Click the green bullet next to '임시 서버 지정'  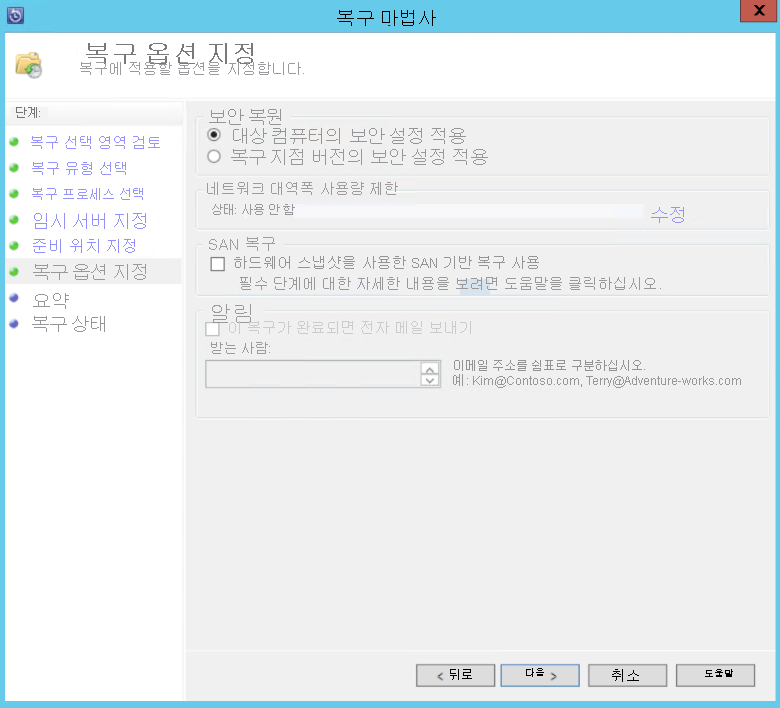[14, 219]
